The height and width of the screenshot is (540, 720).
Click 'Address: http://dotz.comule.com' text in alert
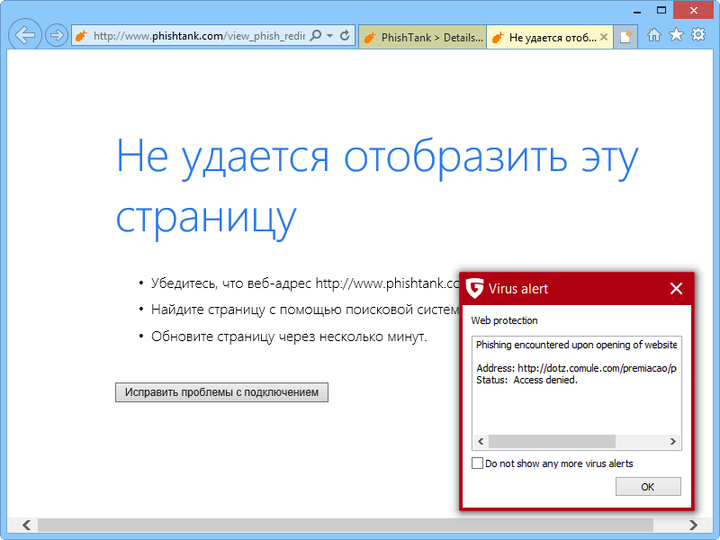point(576,368)
